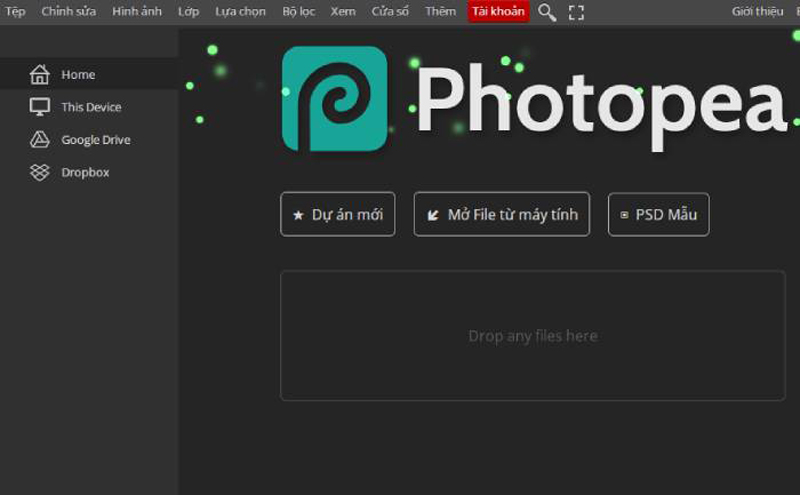Click the Home house icon
Screen dimensions: 800x495
click(x=39, y=75)
